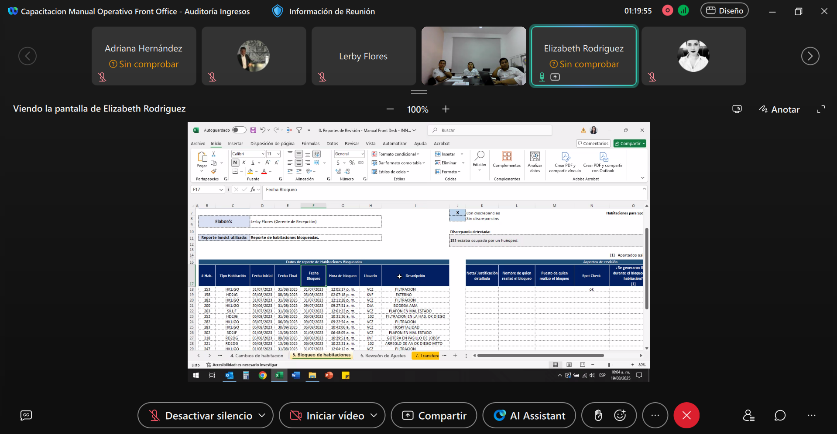The image size is (837, 434).
Task: Open the more options ellipsis next to reactions
Action: click(x=654, y=415)
